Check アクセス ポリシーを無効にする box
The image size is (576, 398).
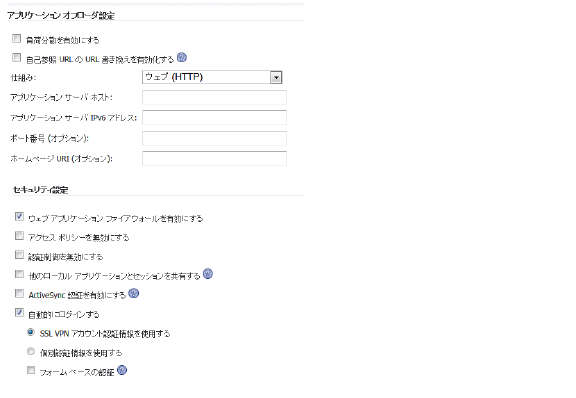[x=19, y=236]
